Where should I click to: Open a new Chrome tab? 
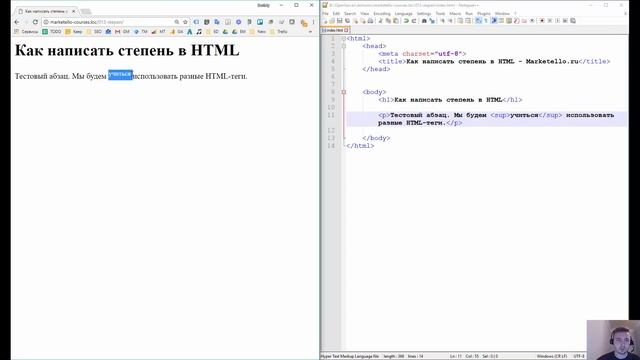(x=85, y=11)
